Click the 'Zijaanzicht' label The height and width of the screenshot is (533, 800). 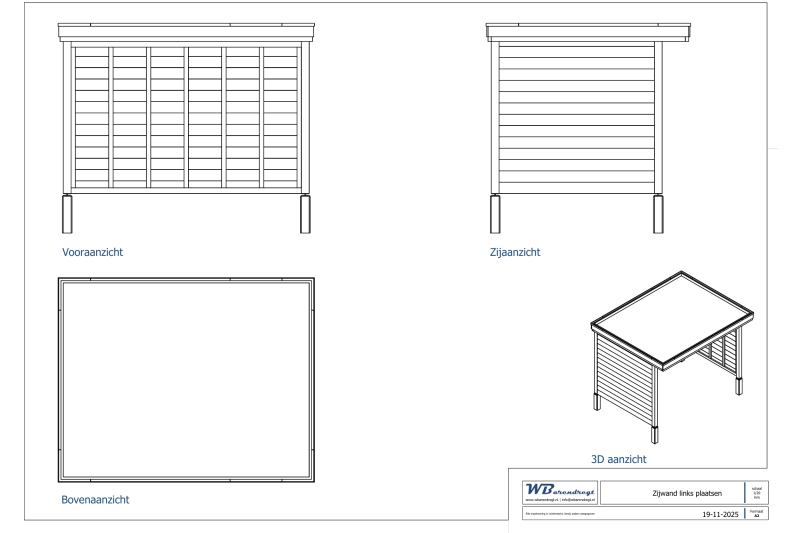tap(510, 253)
